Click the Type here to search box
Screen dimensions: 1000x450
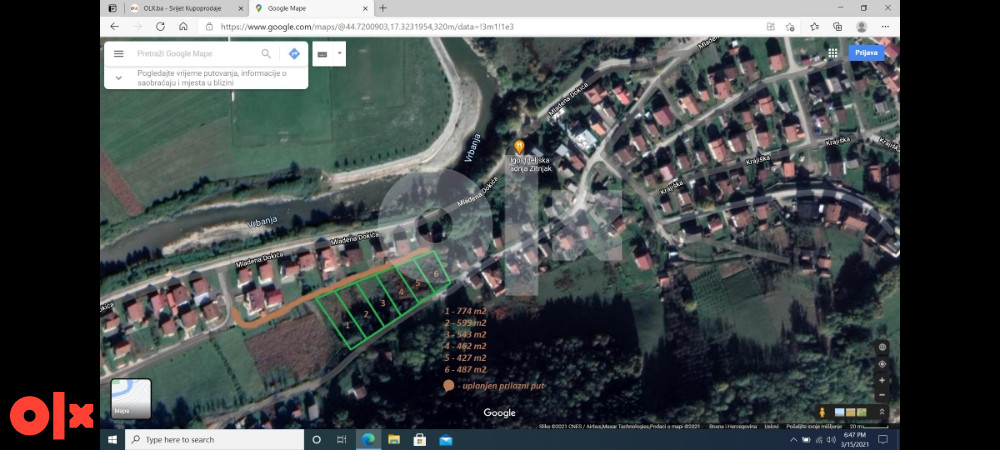coord(215,440)
